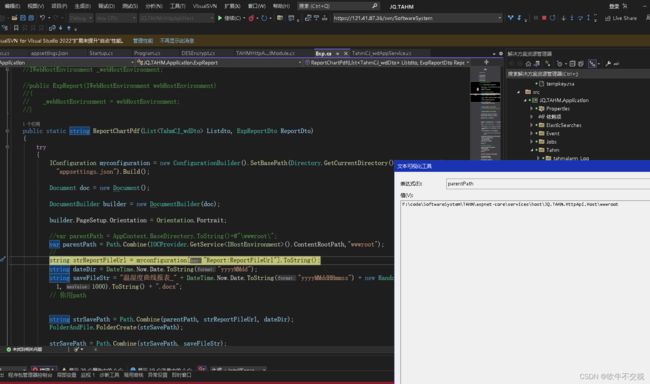Click the bookmark icon in second toolbar row
Image resolution: width=650 pixels, height=384 pixels.
click(x=16, y=28)
